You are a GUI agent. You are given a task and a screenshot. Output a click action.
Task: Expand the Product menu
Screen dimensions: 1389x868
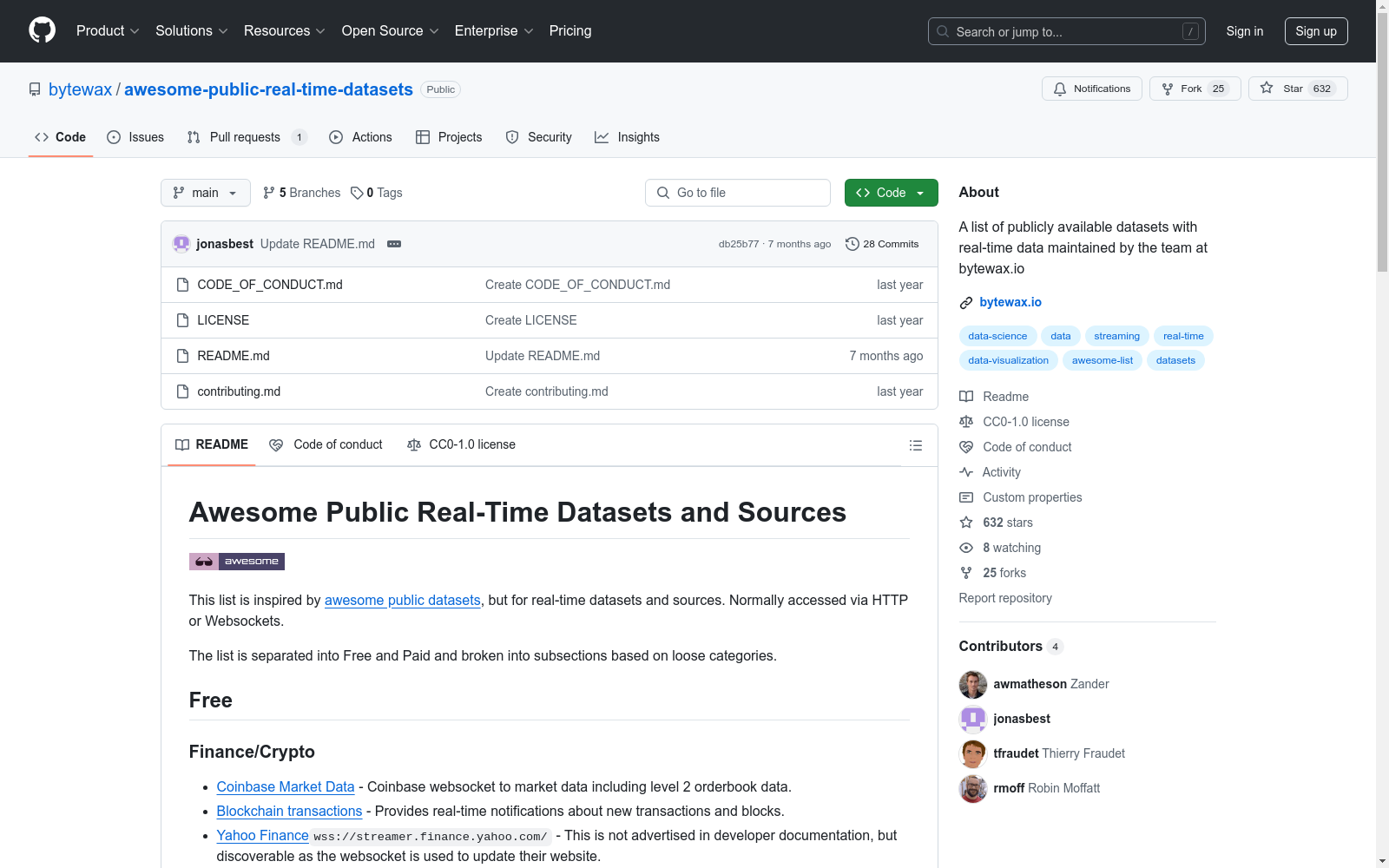pyautogui.click(x=108, y=31)
